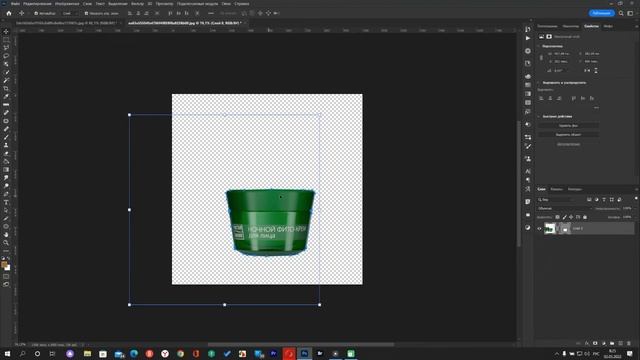Toggle the type layer filter icon
This screenshot has height=360, width=640.
point(604,200)
